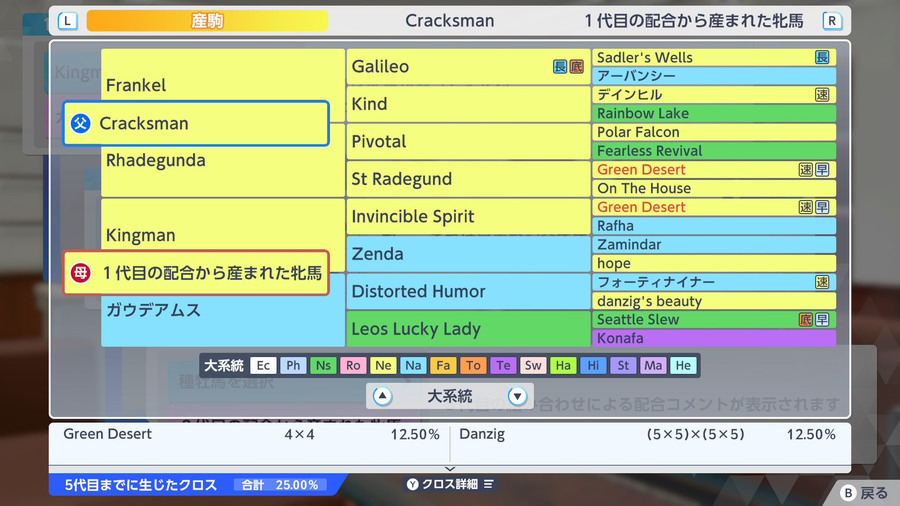The height and width of the screenshot is (506, 900).
Task: Click the L shoulder button icon
Action: [68, 21]
